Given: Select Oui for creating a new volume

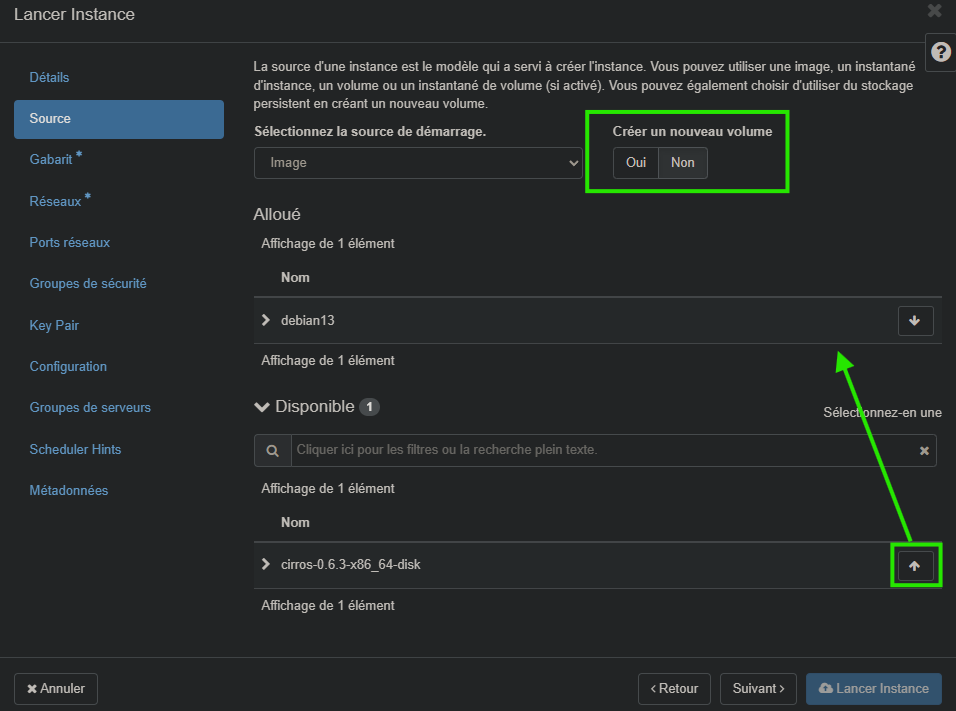Looking at the screenshot, I should (636, 163).
